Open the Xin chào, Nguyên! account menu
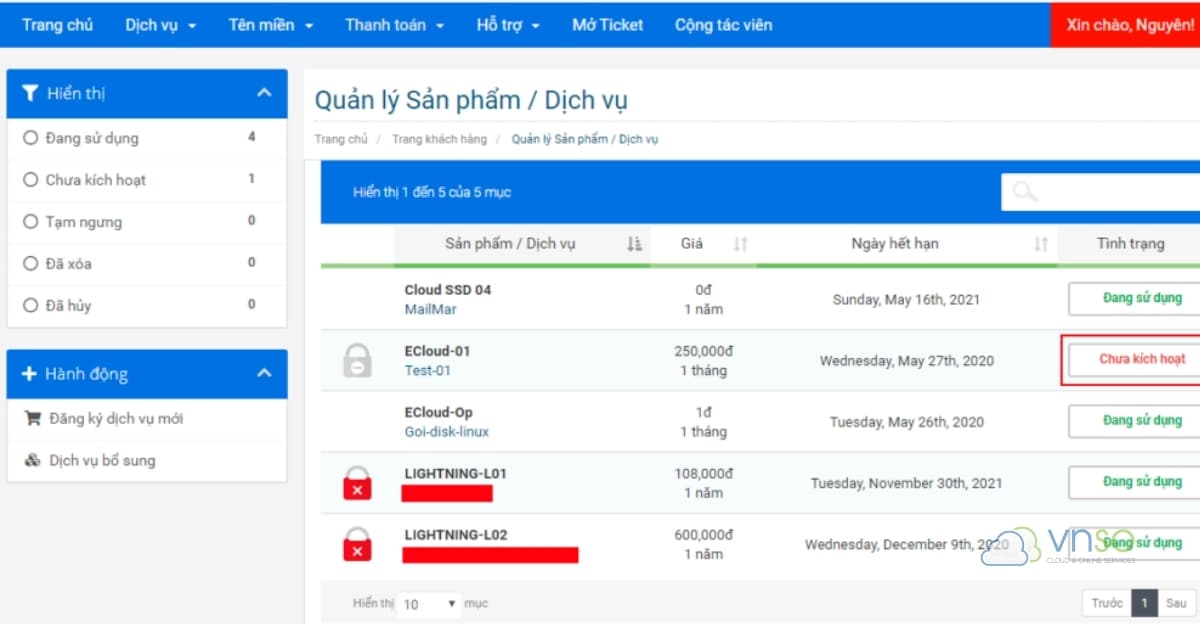 click(1125, 25)
